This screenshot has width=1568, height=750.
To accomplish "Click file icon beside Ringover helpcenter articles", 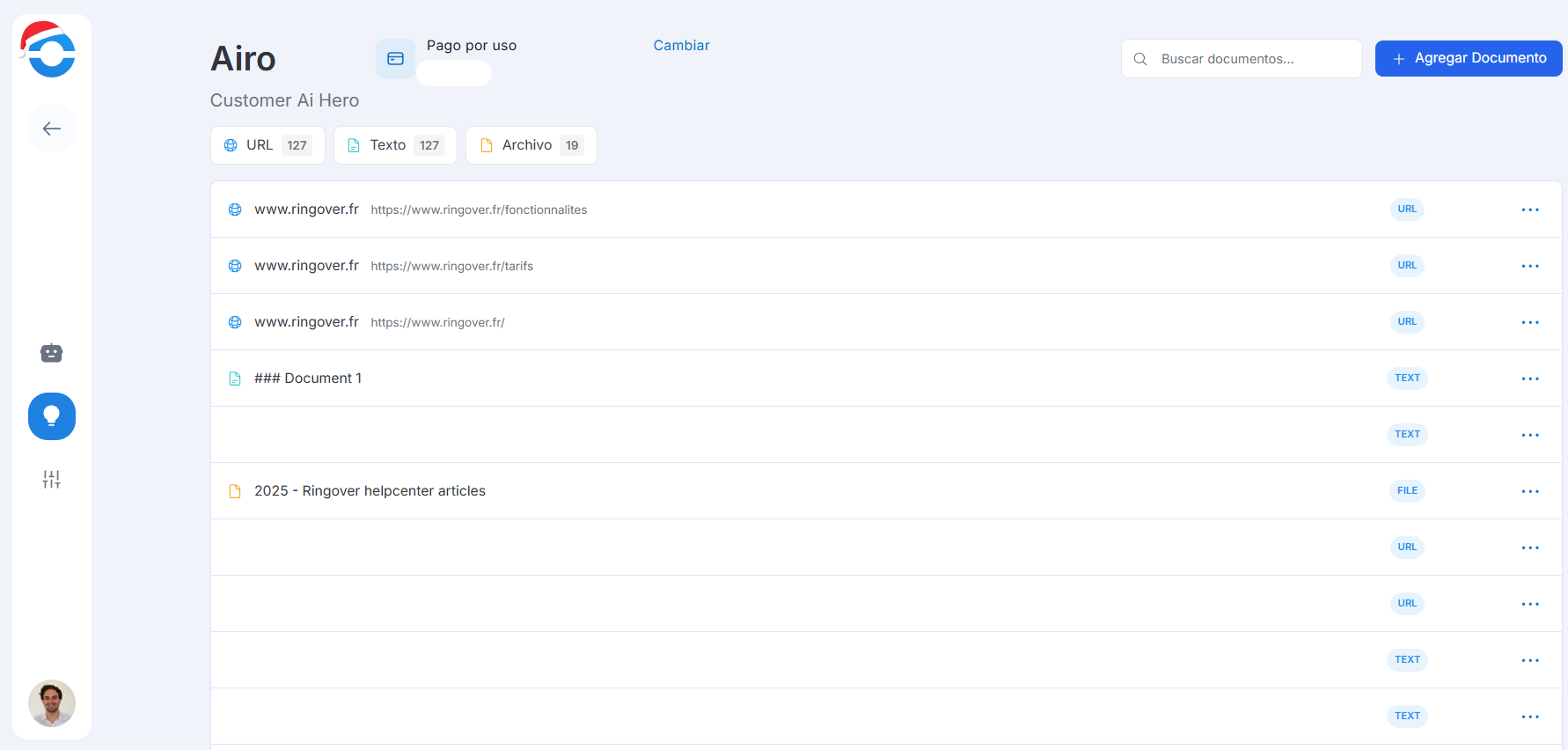I will [x=235, y=491].
